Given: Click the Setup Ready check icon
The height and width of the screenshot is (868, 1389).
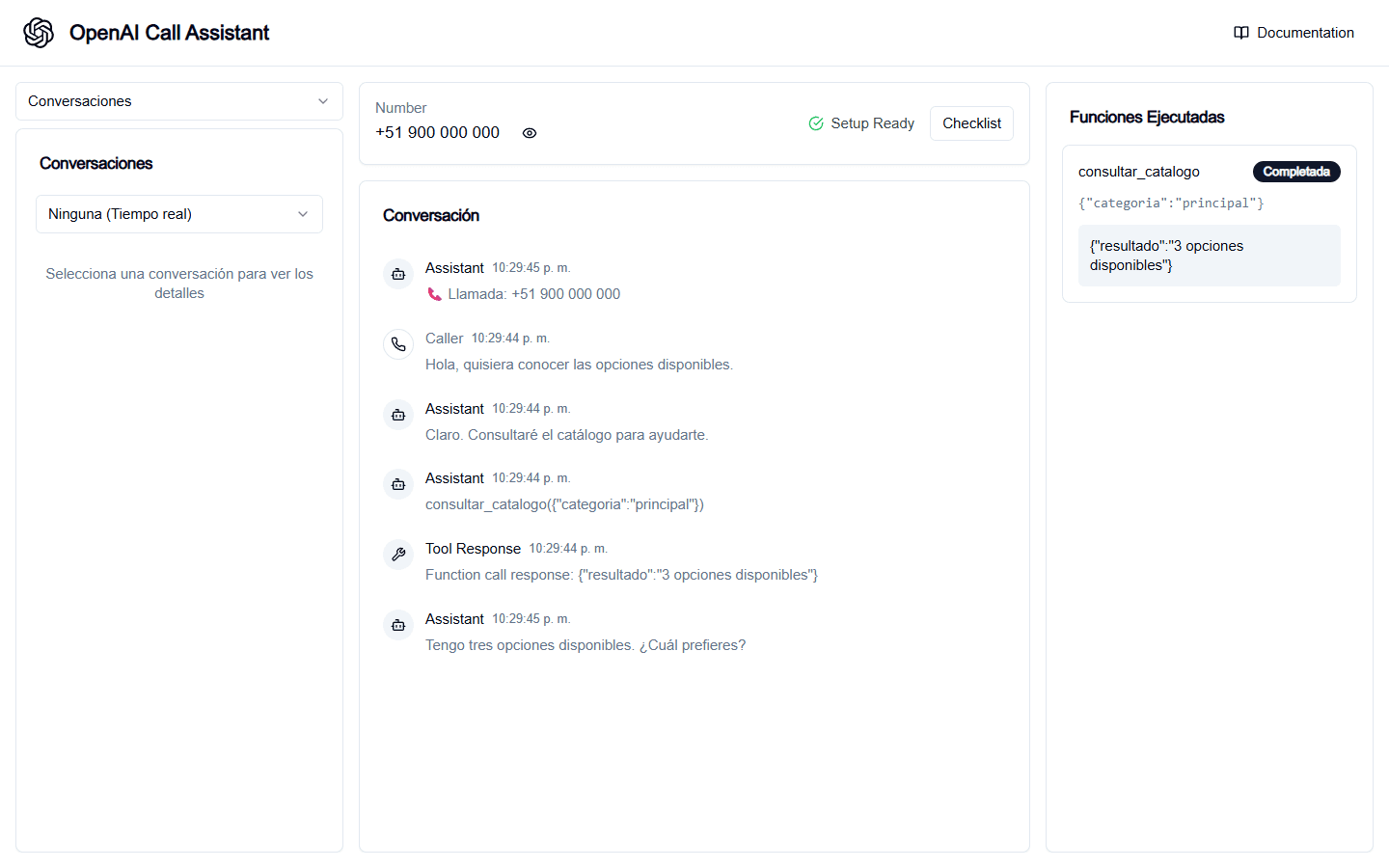Looking at the screenshot, I should (x=816, y=123).
